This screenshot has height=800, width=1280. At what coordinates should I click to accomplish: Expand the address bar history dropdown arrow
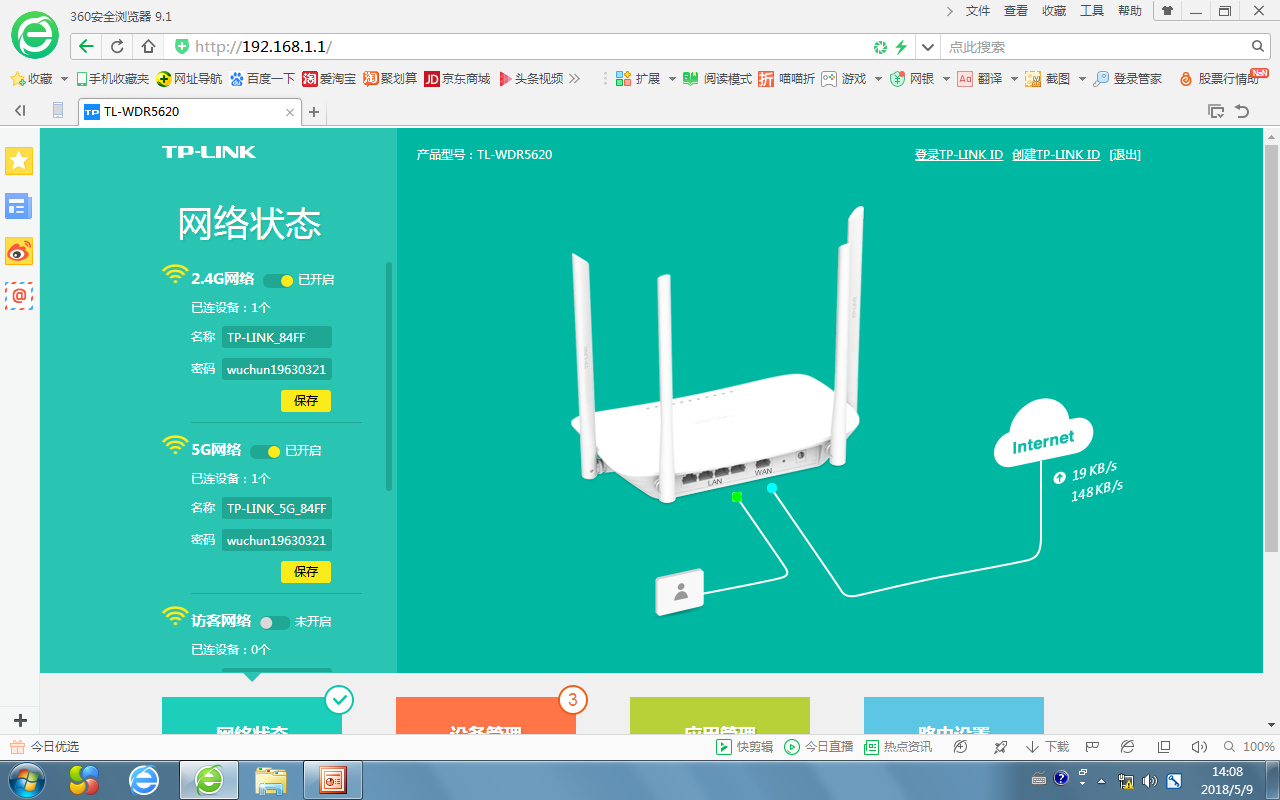928,47
